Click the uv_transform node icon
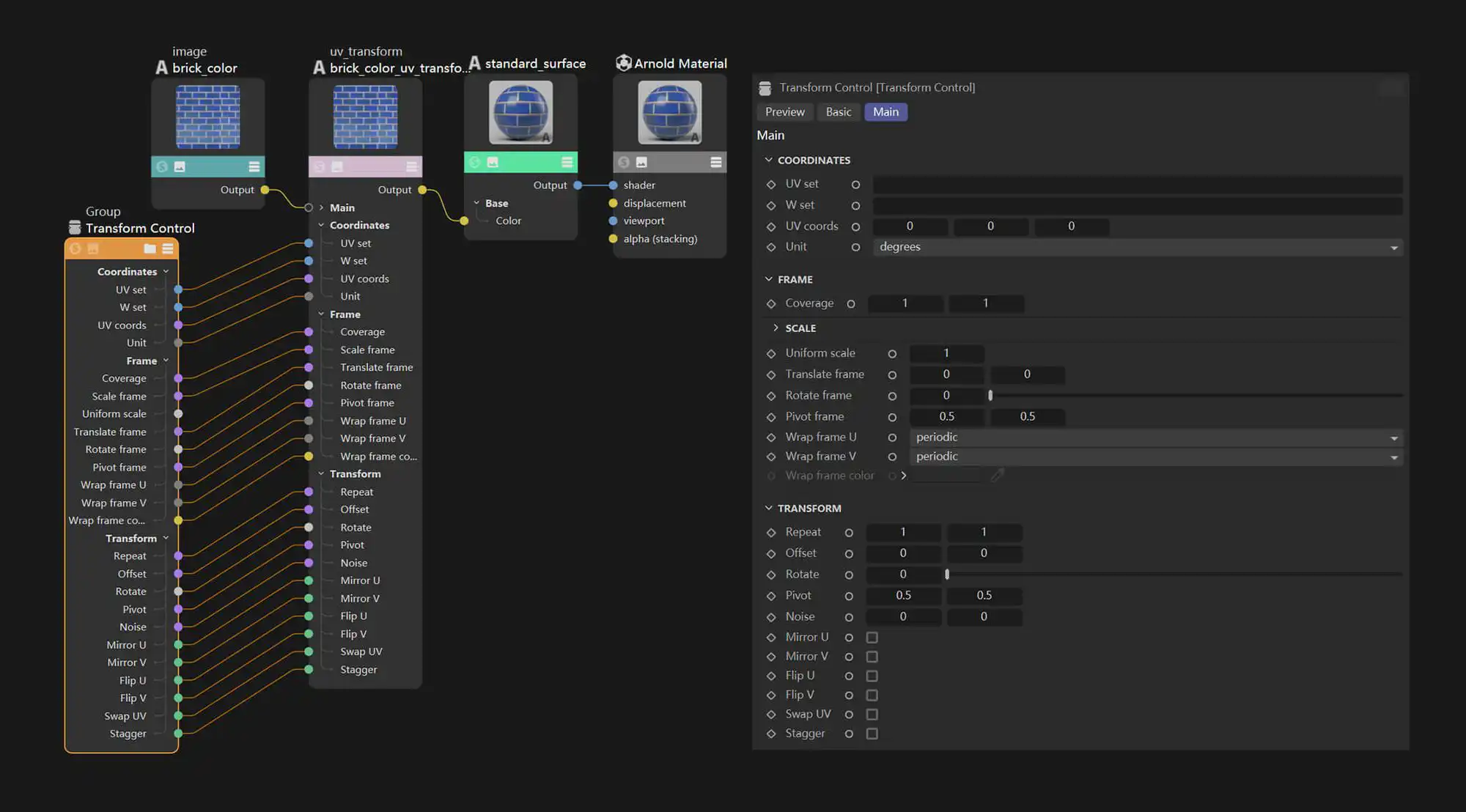This screenshot has width=1466, height=812. tap(319, 68)
